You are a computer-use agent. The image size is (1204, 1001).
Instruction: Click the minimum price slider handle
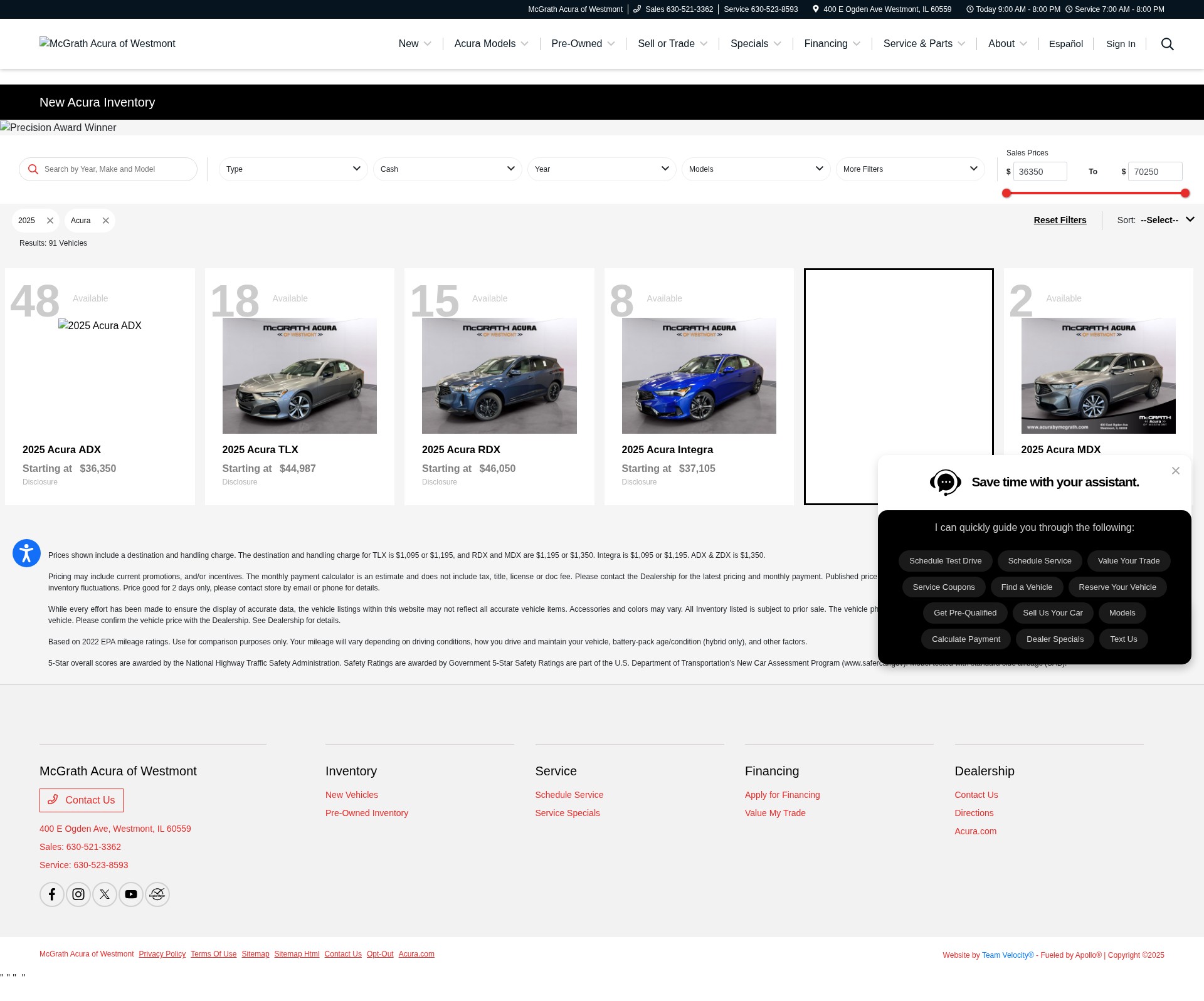tap(1006, 193)
